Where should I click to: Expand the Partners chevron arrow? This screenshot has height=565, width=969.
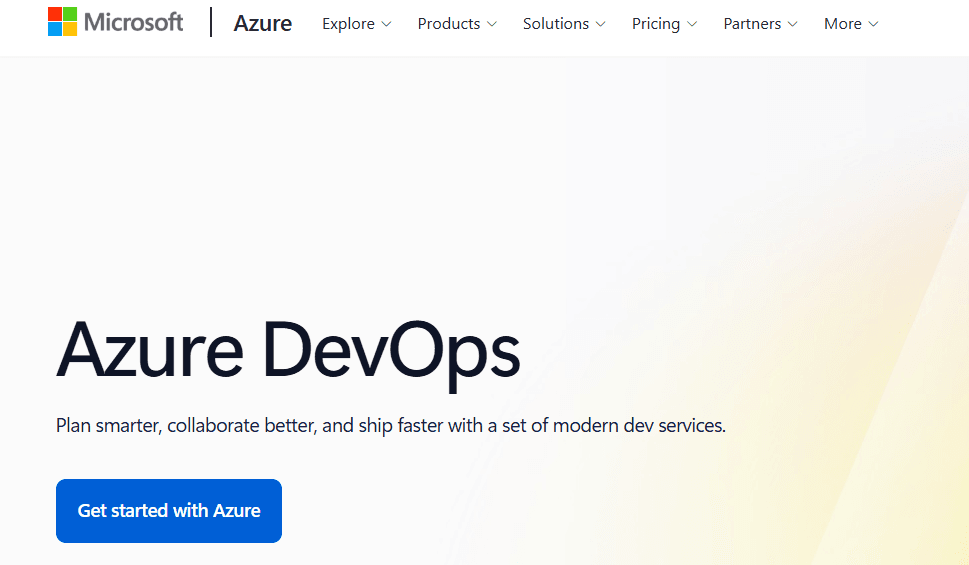tap(792, 24)
